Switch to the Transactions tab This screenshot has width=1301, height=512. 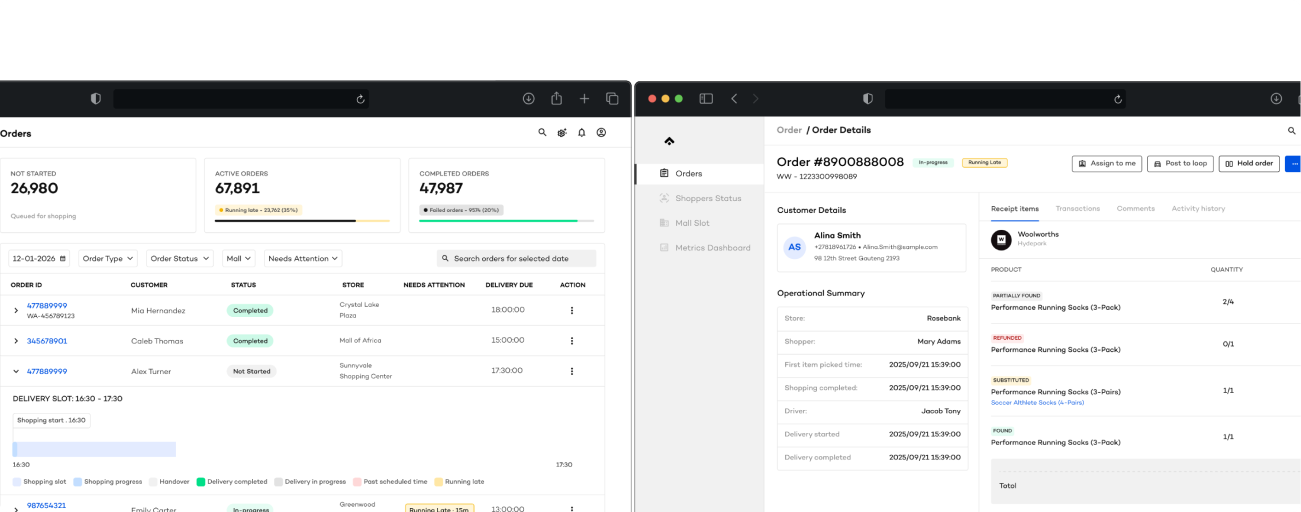point(1077,208)
